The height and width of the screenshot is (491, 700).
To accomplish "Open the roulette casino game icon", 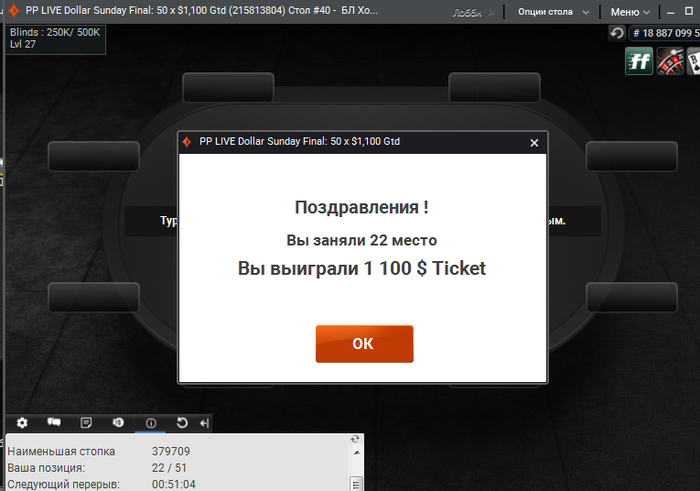I will click(x=670, y=61).
